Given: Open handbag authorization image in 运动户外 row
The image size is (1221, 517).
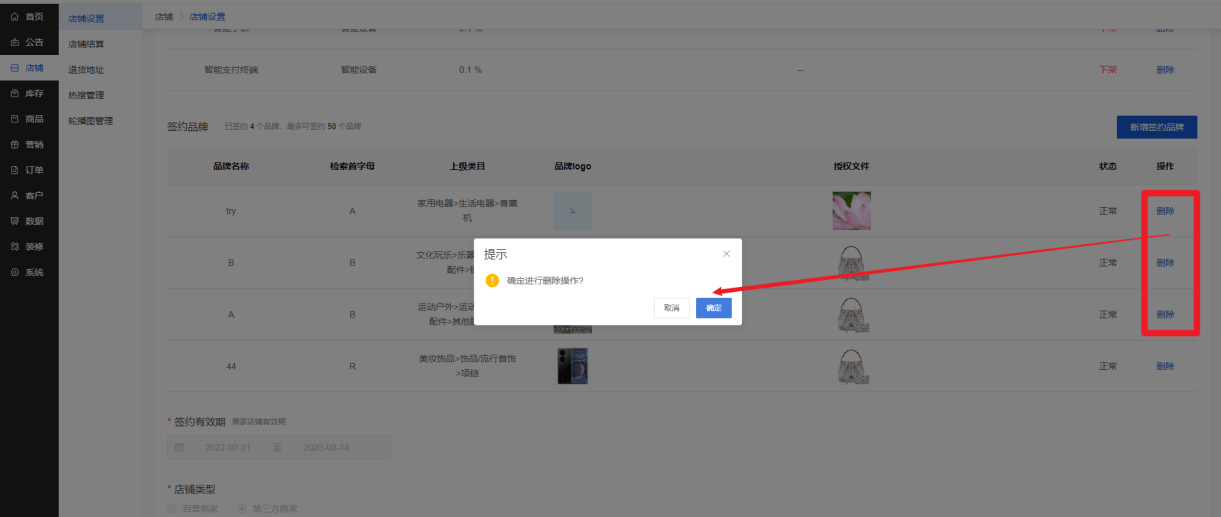Looking at the screenshot, I should pyautogui.click(x=851, y=314).
